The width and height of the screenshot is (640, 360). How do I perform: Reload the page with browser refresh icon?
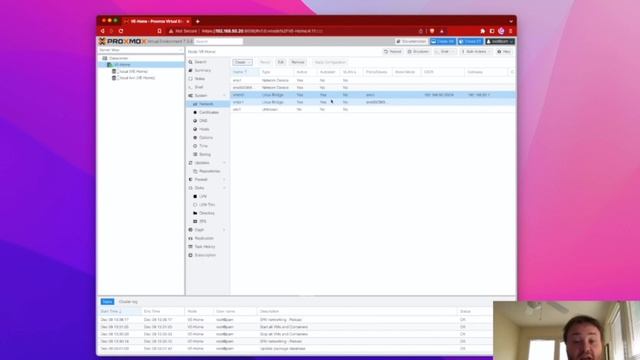click(x=121, y=31)
